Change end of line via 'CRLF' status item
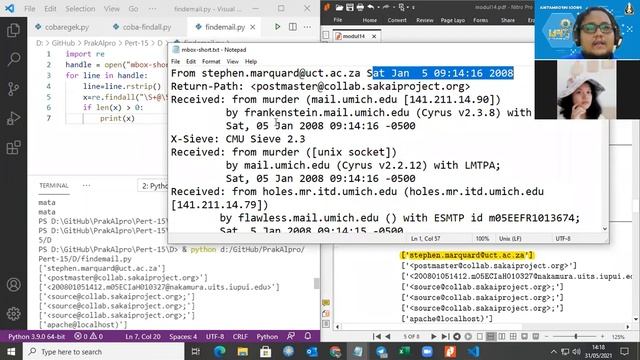 coord(240,336)
